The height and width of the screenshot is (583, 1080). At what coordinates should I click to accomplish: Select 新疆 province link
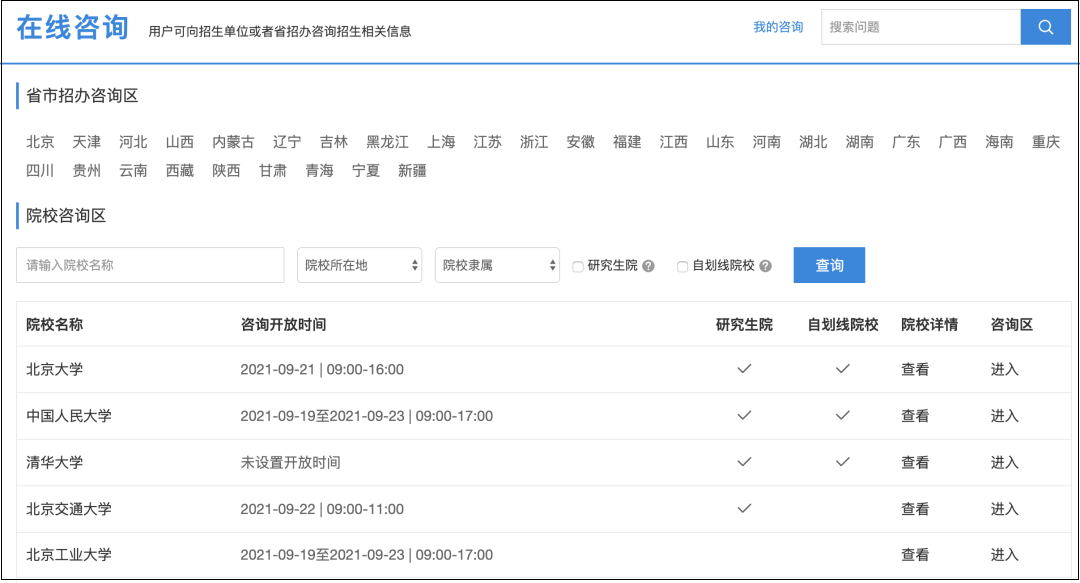point(413,171)
